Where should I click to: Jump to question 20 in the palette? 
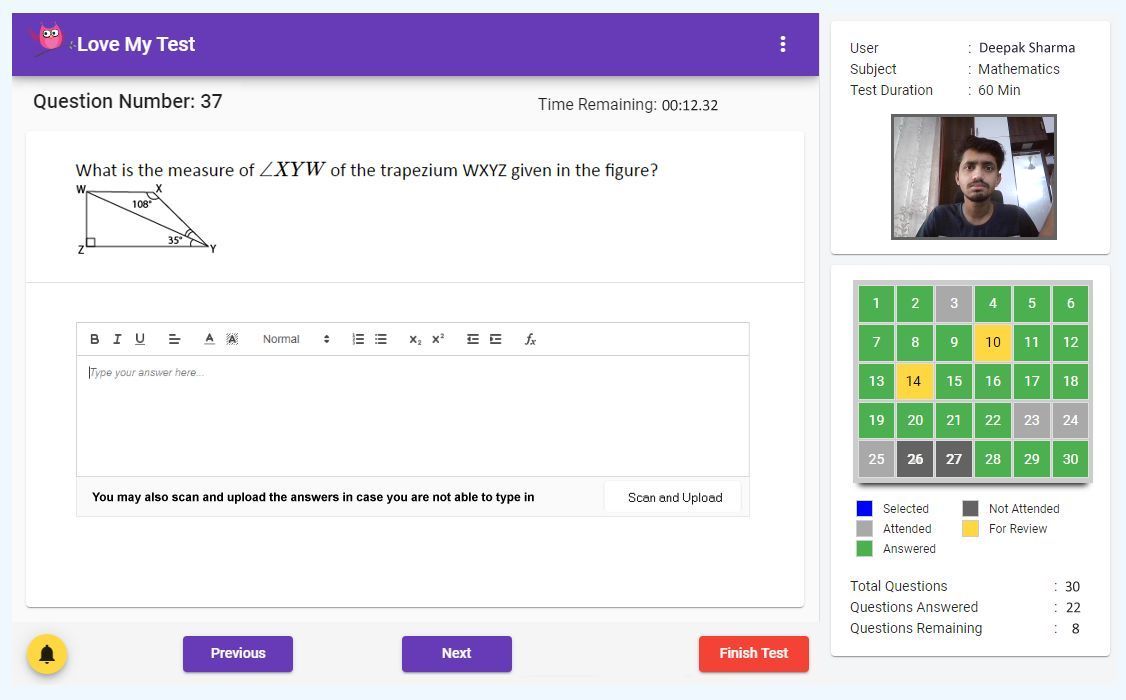click(915, 420)
